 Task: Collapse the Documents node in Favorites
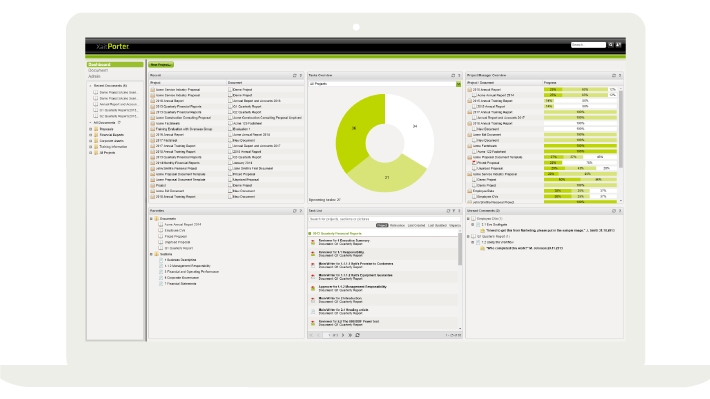[151, 219]
